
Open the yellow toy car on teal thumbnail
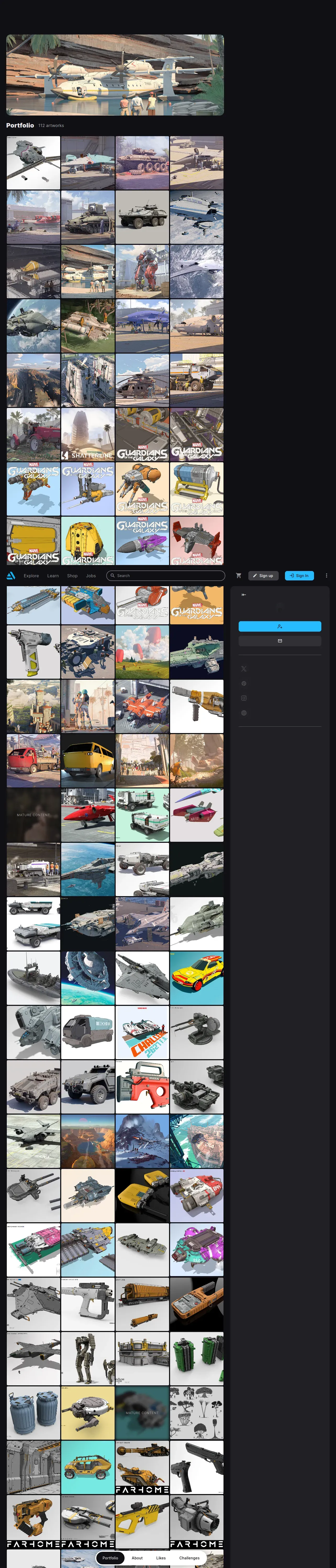tap(196, 978)
